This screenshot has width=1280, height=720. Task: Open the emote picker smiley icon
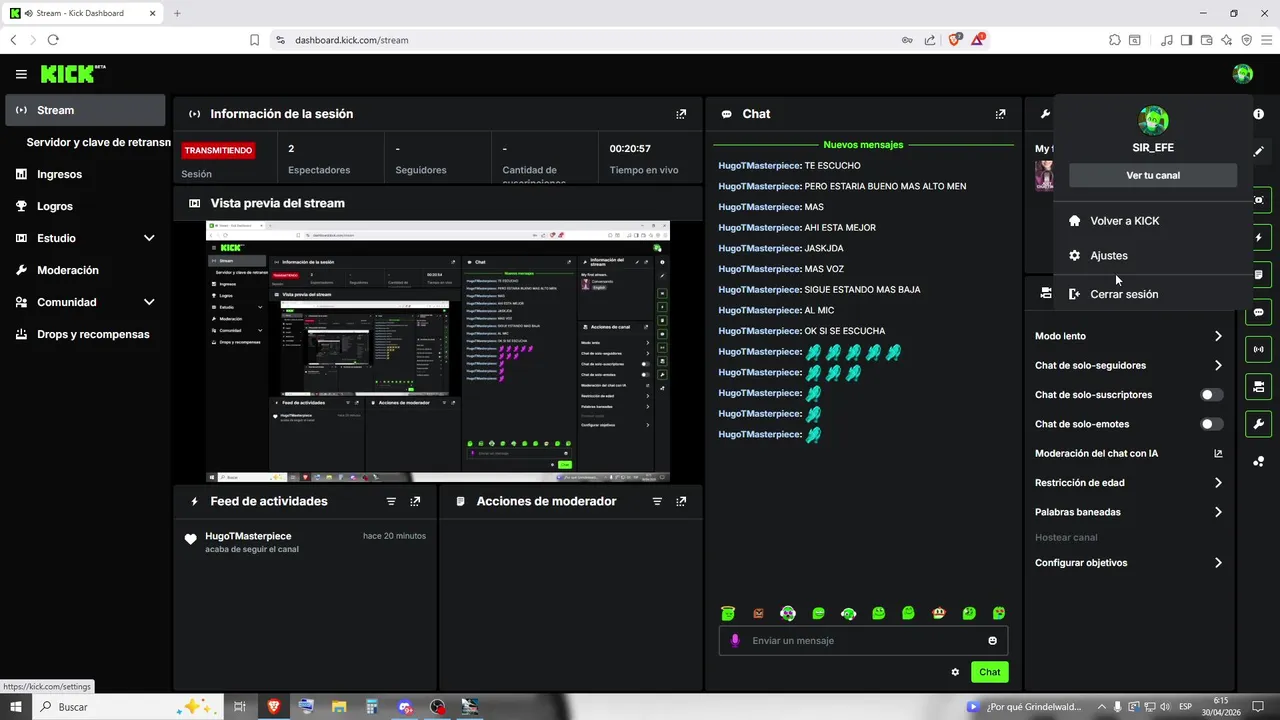[x=993, y=640]
